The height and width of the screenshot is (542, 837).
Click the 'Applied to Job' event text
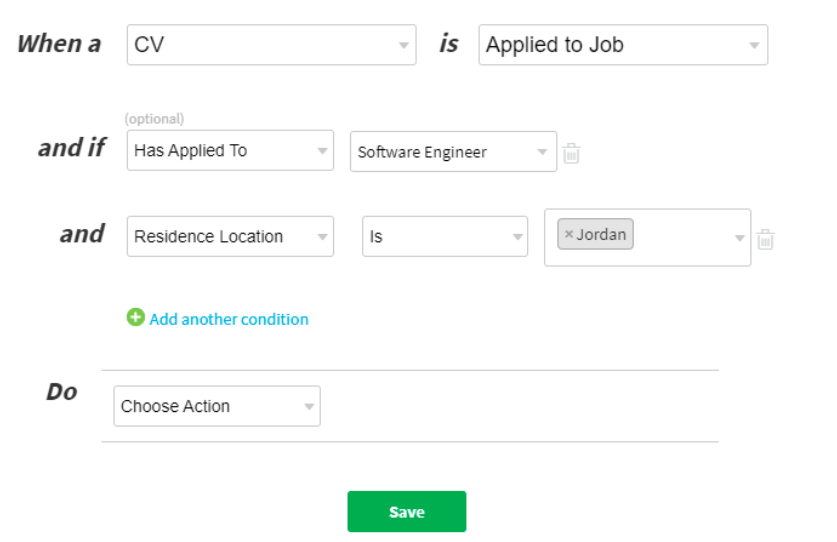[x=554, y=45]
